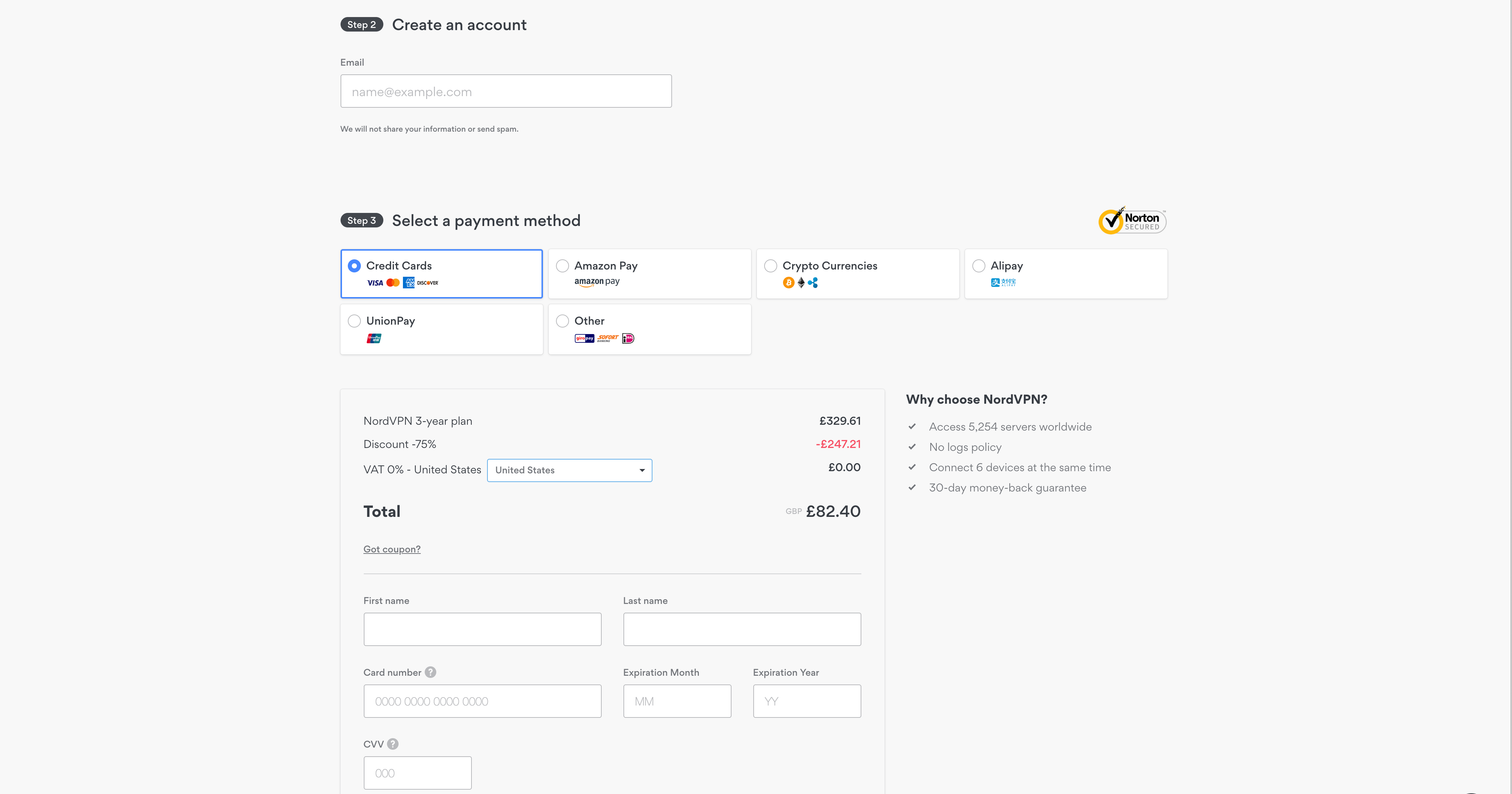The image size is (1512, 794).
Task: Click "Access 5,254 servers worldwide" text
Action: [1010, 427]
